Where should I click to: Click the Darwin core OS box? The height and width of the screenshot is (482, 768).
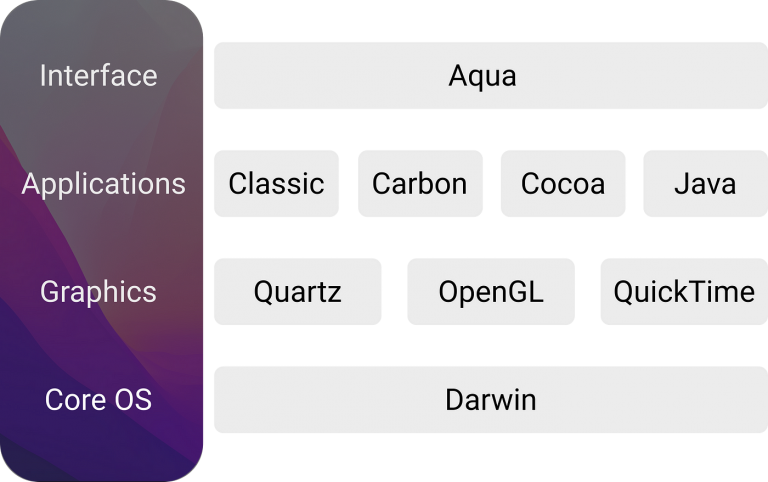491,400
